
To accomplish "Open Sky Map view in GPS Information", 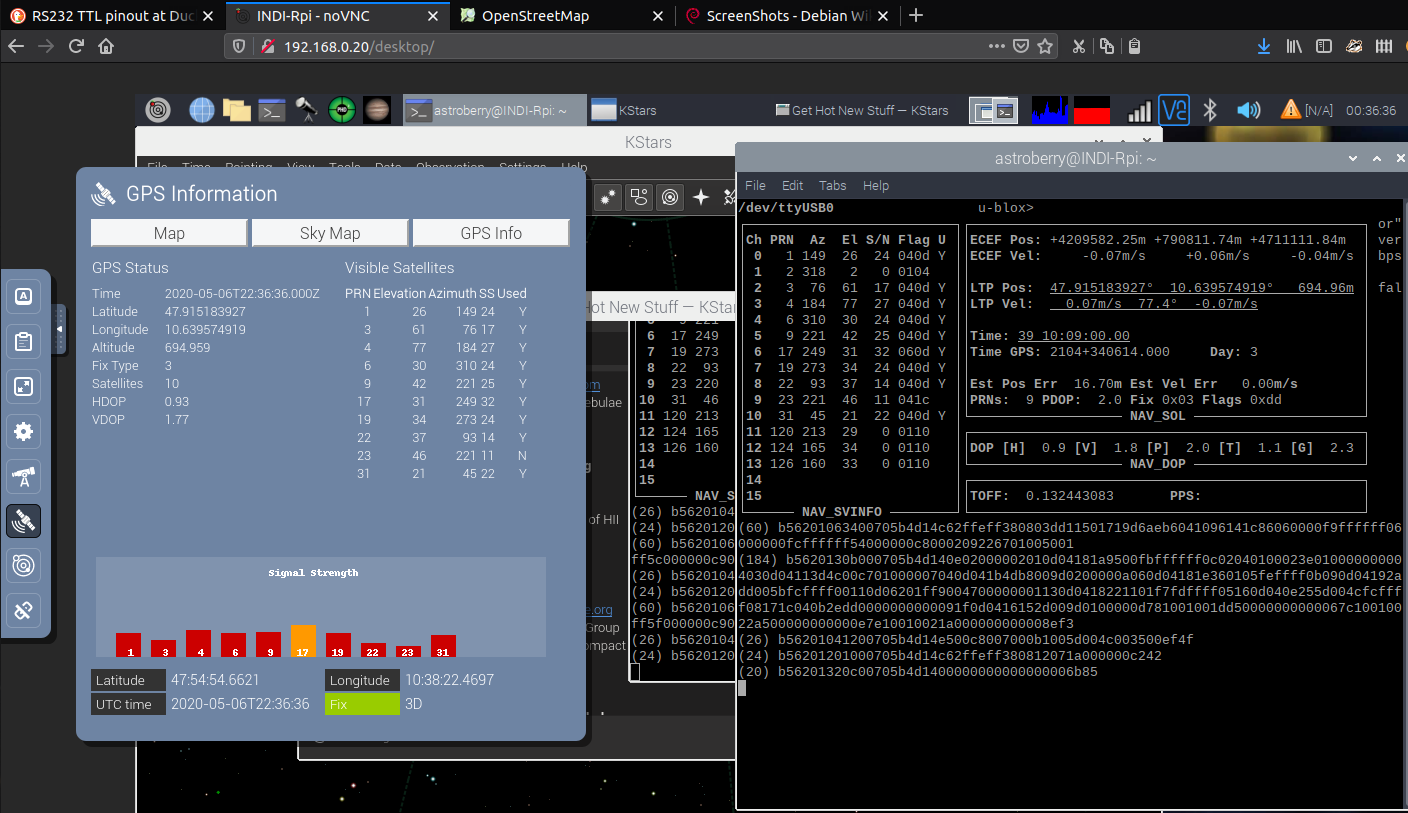I will (x=330, y=233).
